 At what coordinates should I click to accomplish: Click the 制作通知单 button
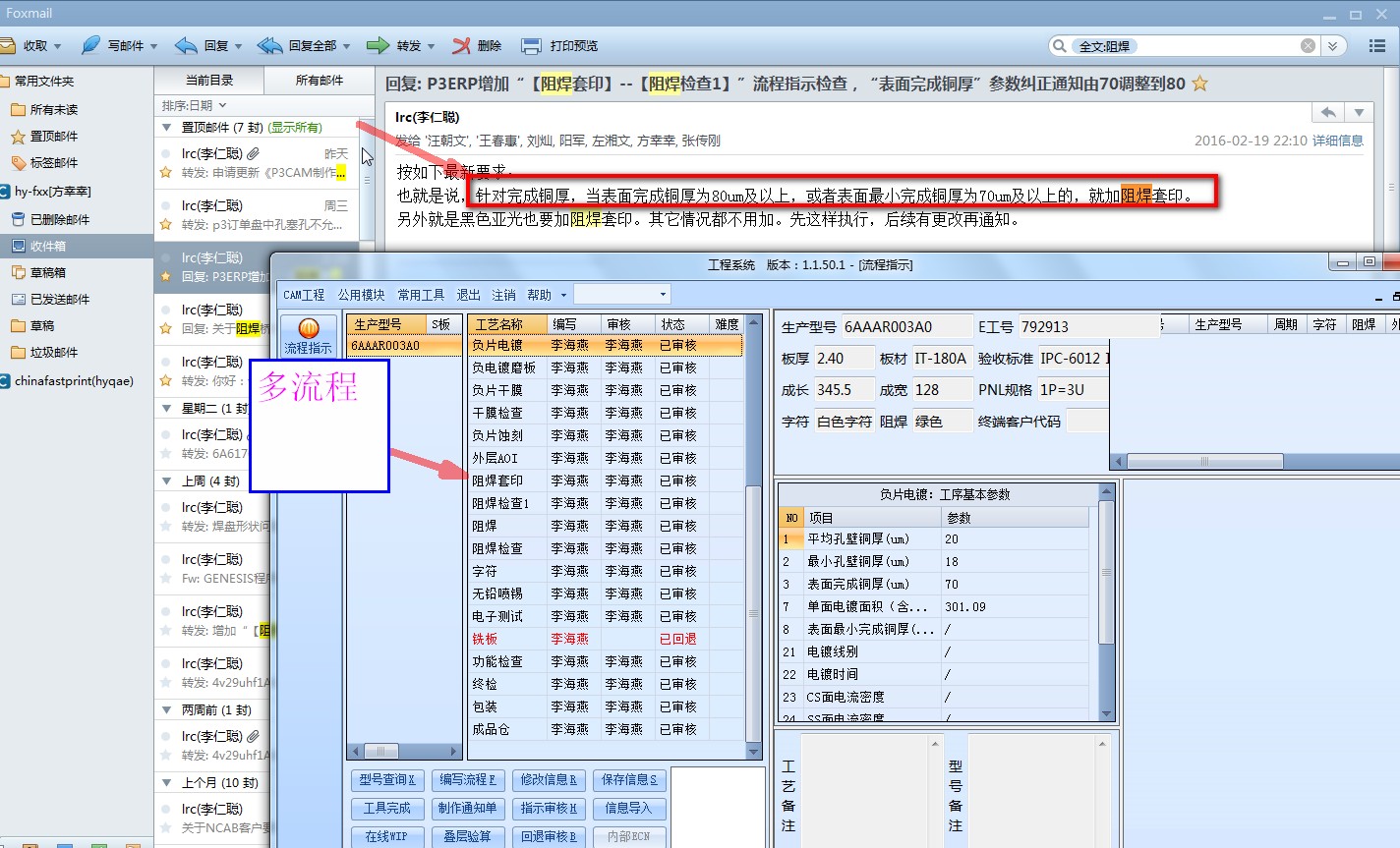click(468, 809)
